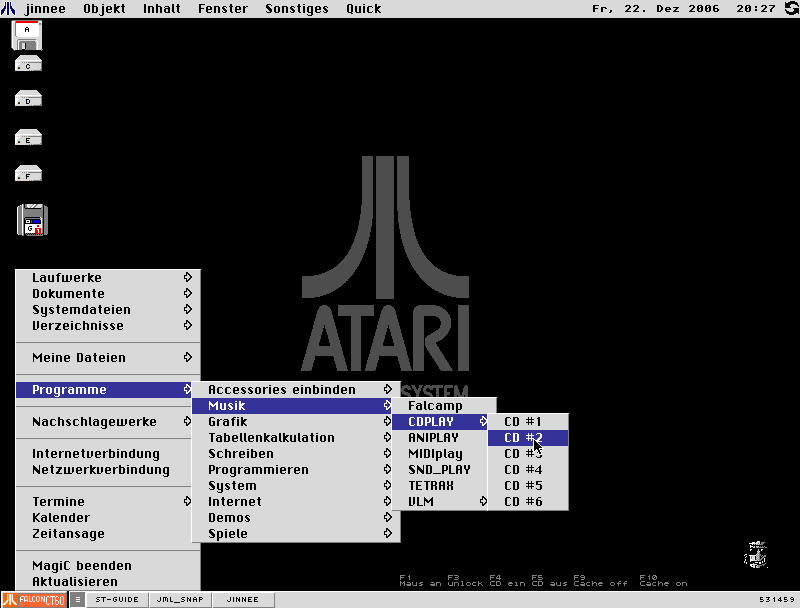Launch SND_PLAY from the Musik submenu
The image size is (800, 608).
[x=440, y=470]
